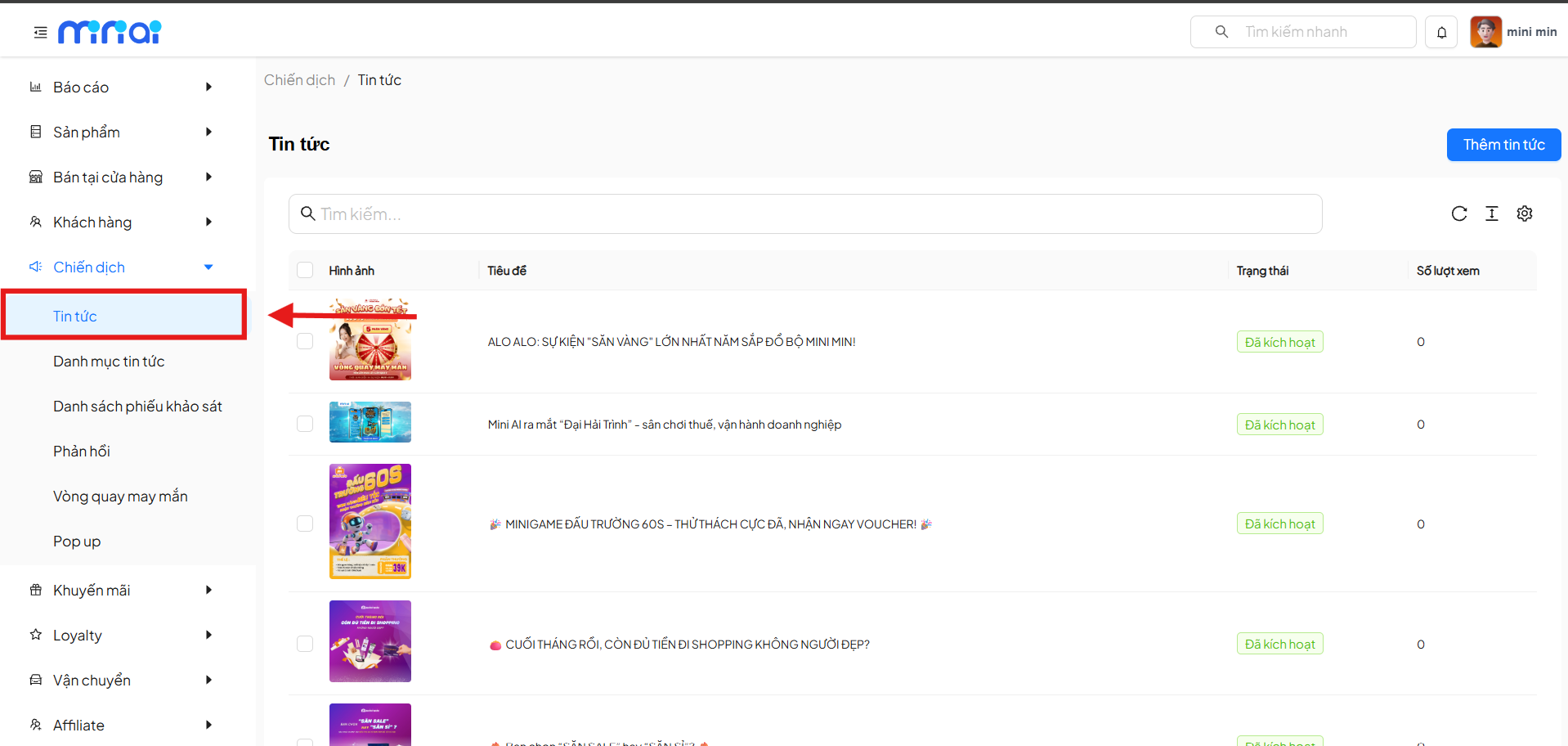Click the row height adjust icon

pyautogui.click(x=1492, y=213)
